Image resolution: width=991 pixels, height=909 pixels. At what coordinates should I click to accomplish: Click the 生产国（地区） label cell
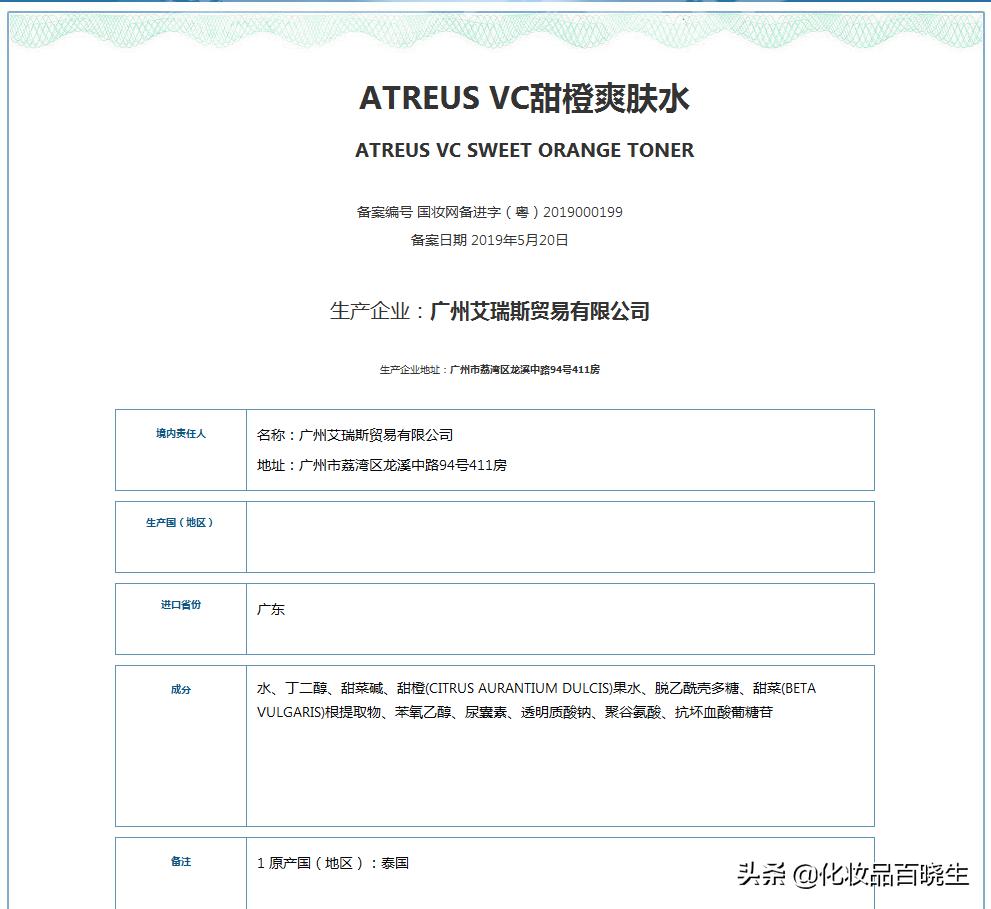(180, 521)
